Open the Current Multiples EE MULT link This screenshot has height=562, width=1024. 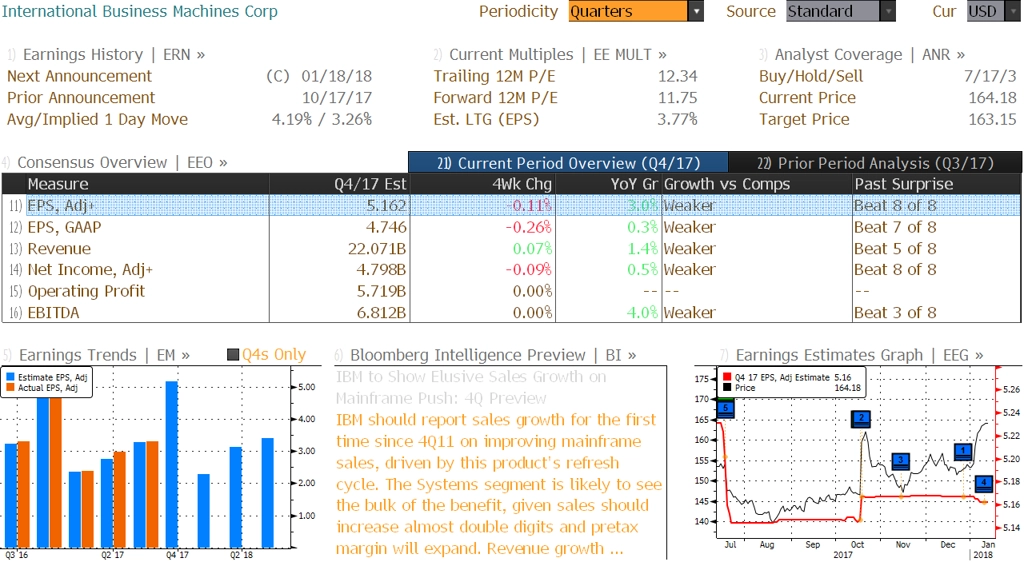558,55
